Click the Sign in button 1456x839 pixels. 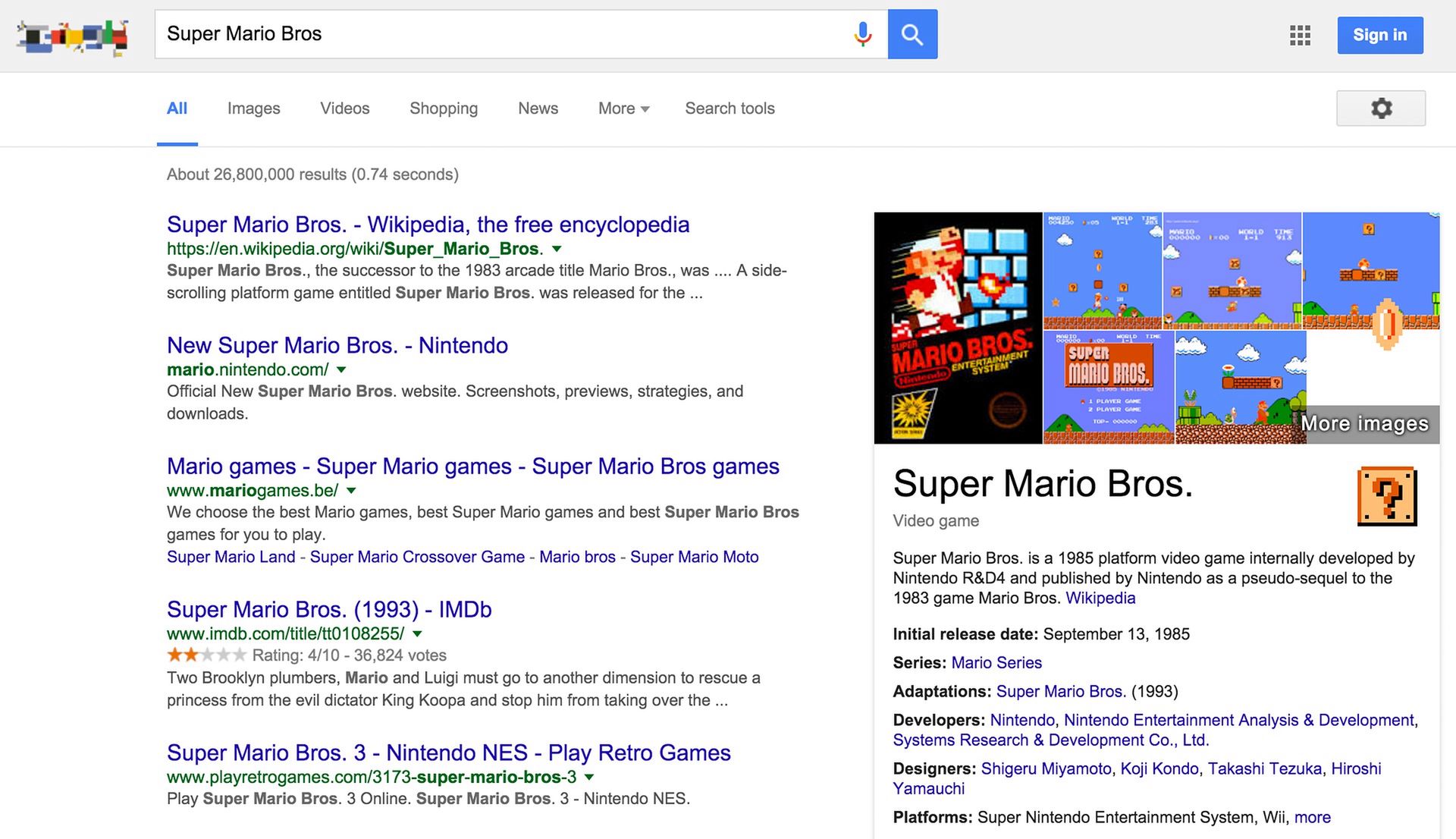pyautogui.click(x=1379, y=35)
